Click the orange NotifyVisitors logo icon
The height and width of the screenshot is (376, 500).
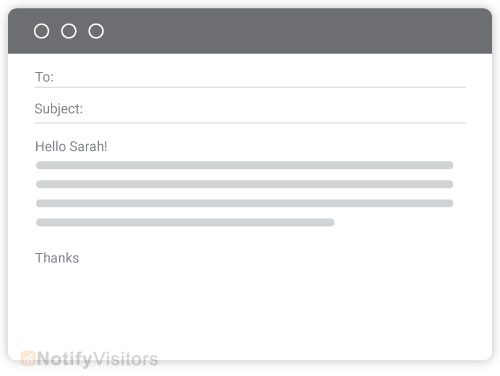[28, 359]
